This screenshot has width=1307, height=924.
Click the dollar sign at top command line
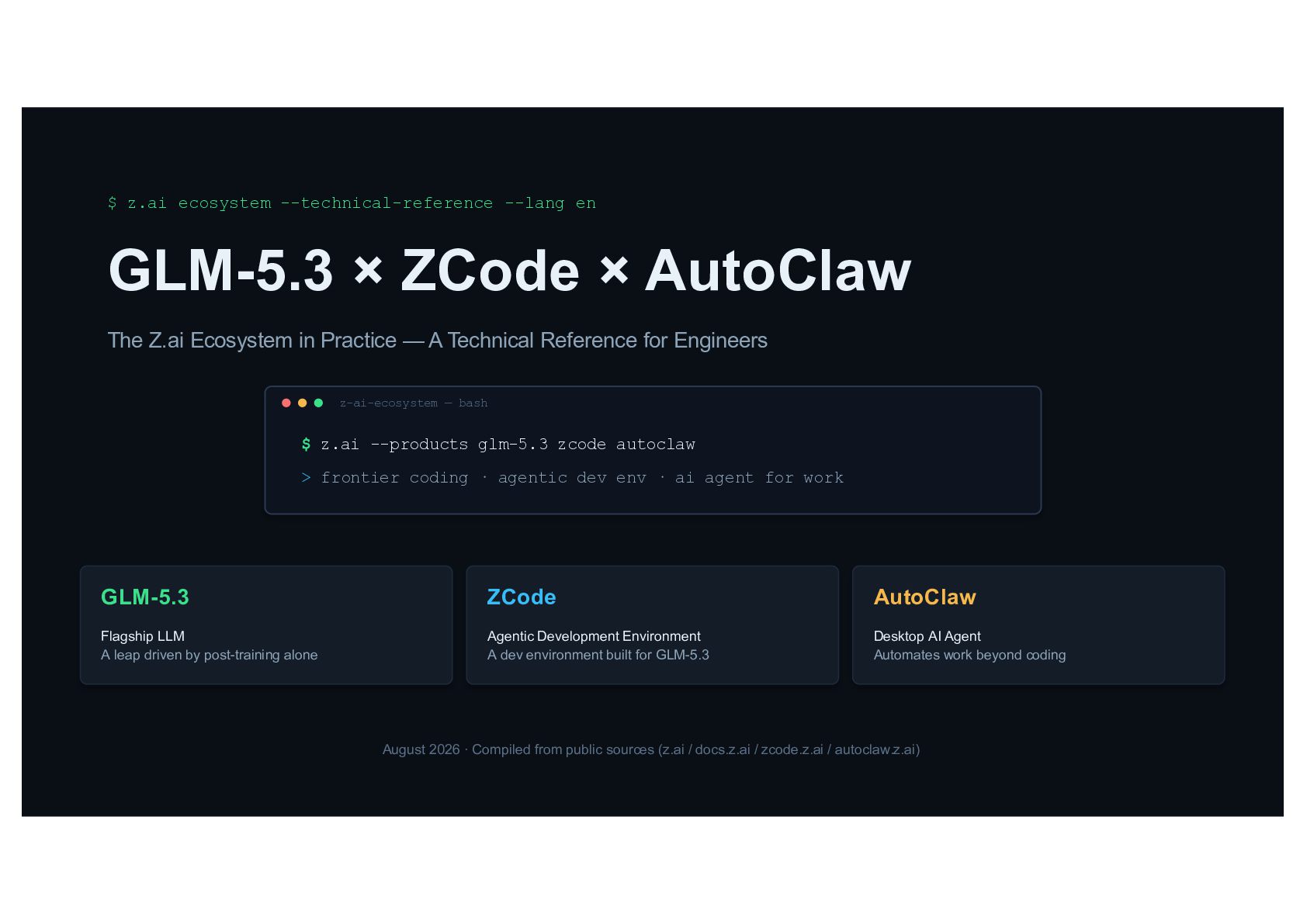pos(113,203)
